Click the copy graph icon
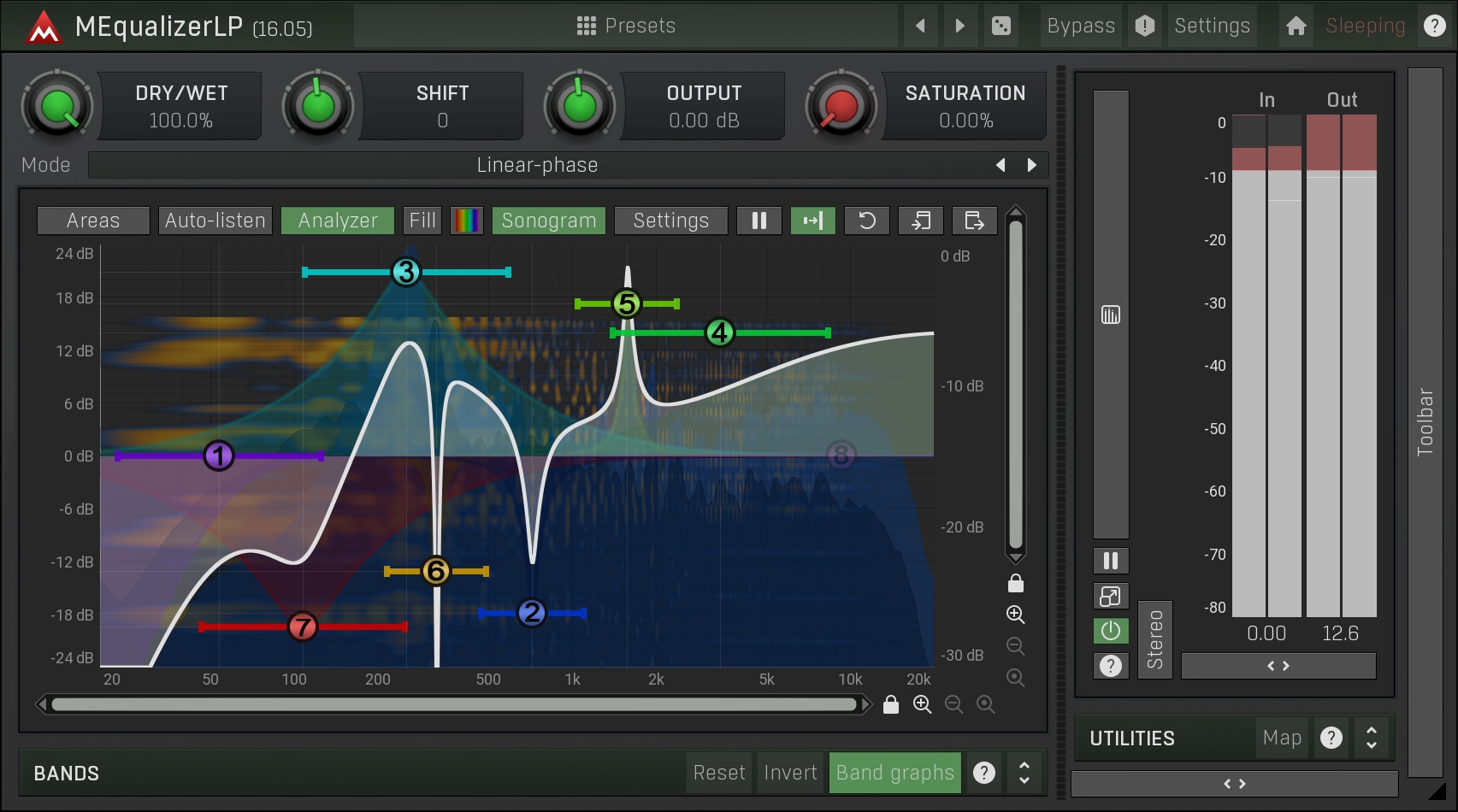Viewport: 1458px width, 812px height. [921, 221]
